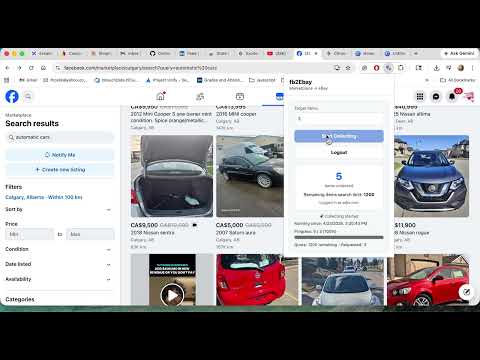
Task: Click the new message compose icon
Action: [466, 292]
